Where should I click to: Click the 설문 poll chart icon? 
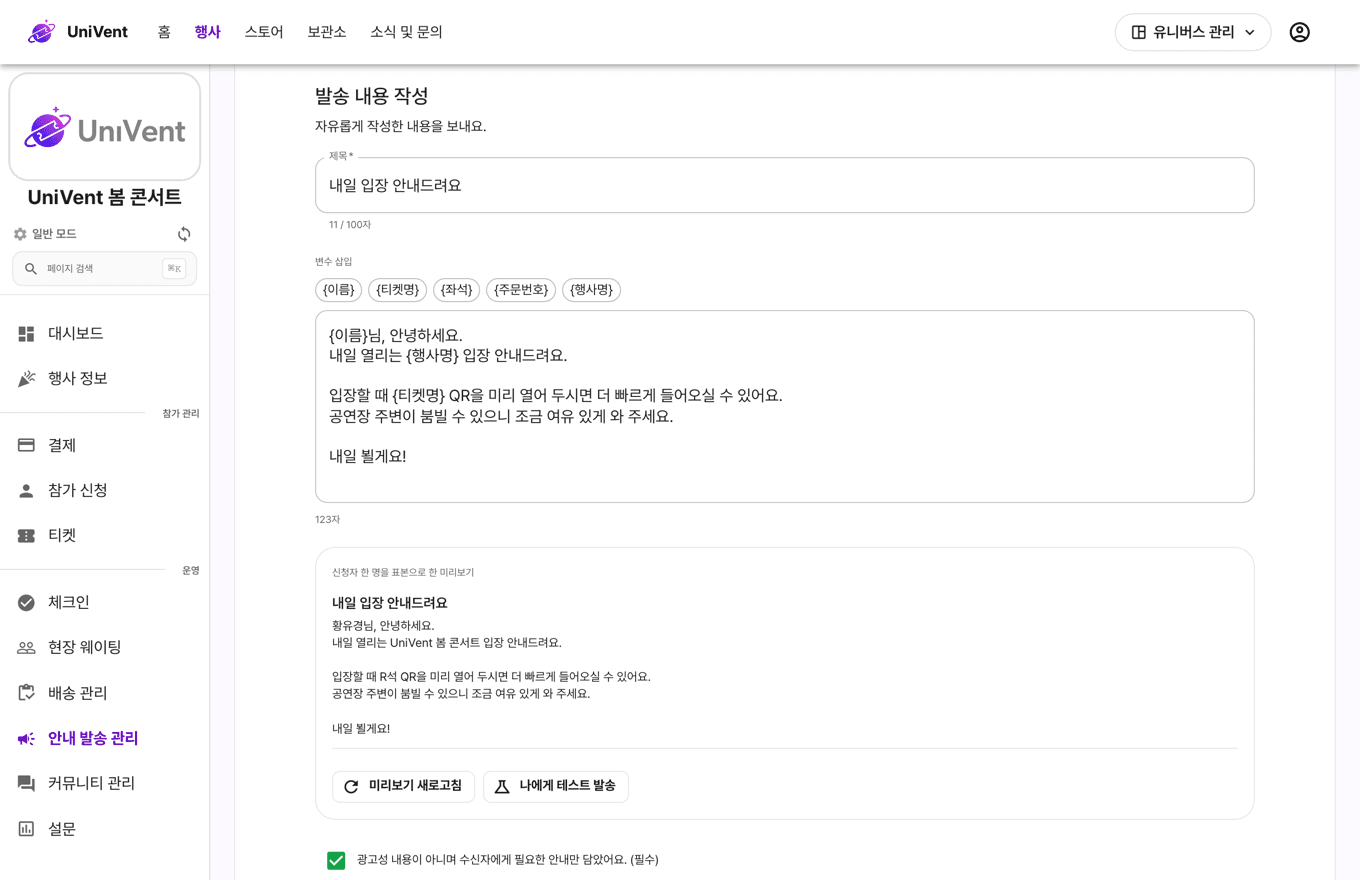(x=27, y=829)
